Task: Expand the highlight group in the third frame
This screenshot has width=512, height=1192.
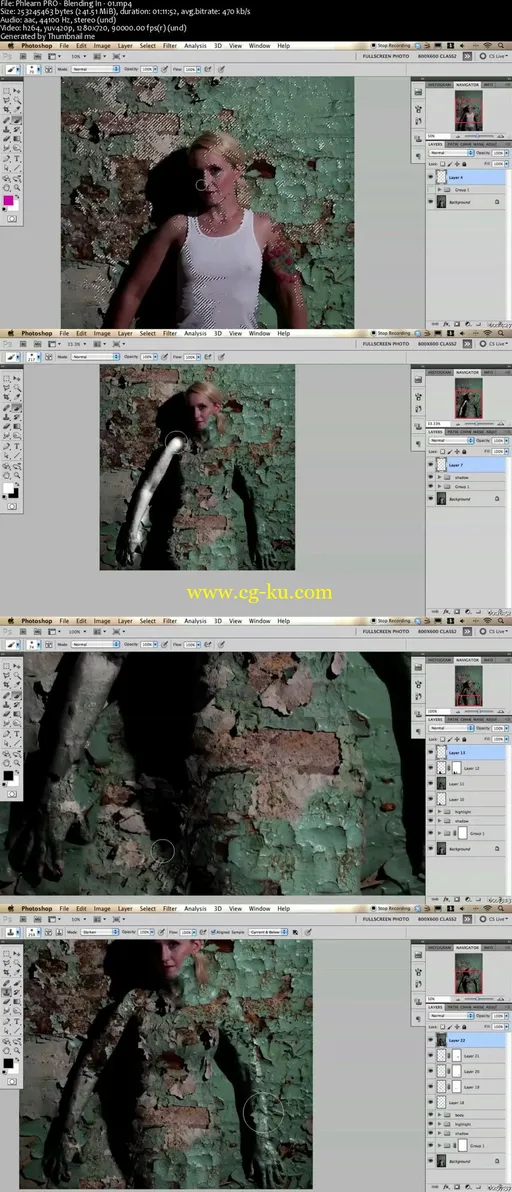Action: pos(439,812)
